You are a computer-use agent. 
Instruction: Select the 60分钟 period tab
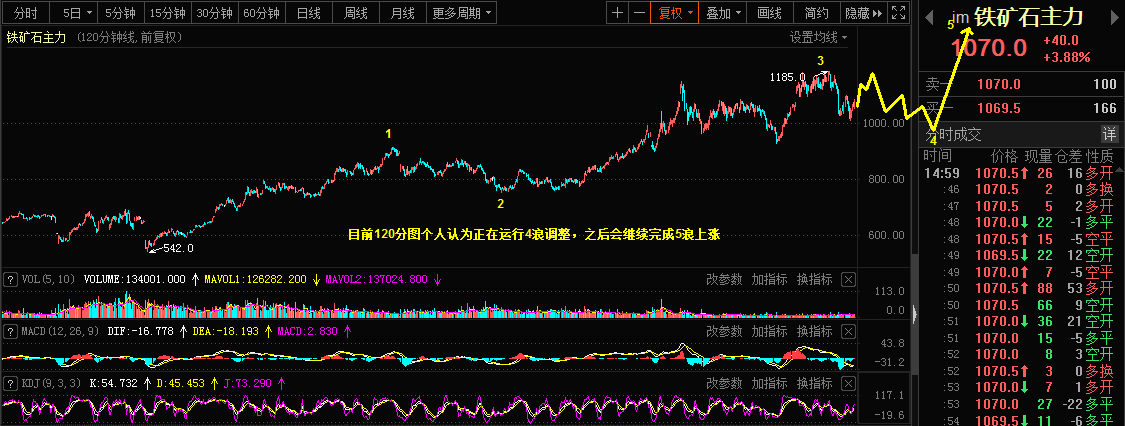click(x=262, y=13)
